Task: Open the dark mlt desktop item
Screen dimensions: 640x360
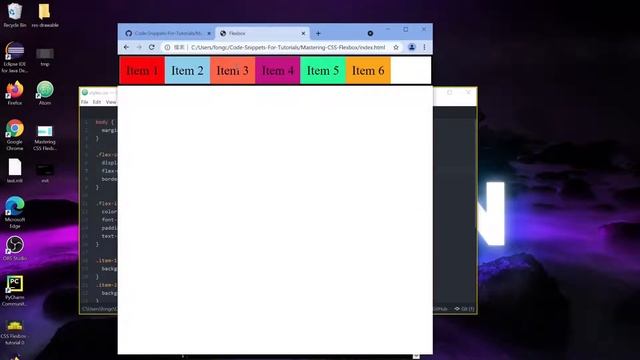Action: pyautogui.click(x=45, y=173)
